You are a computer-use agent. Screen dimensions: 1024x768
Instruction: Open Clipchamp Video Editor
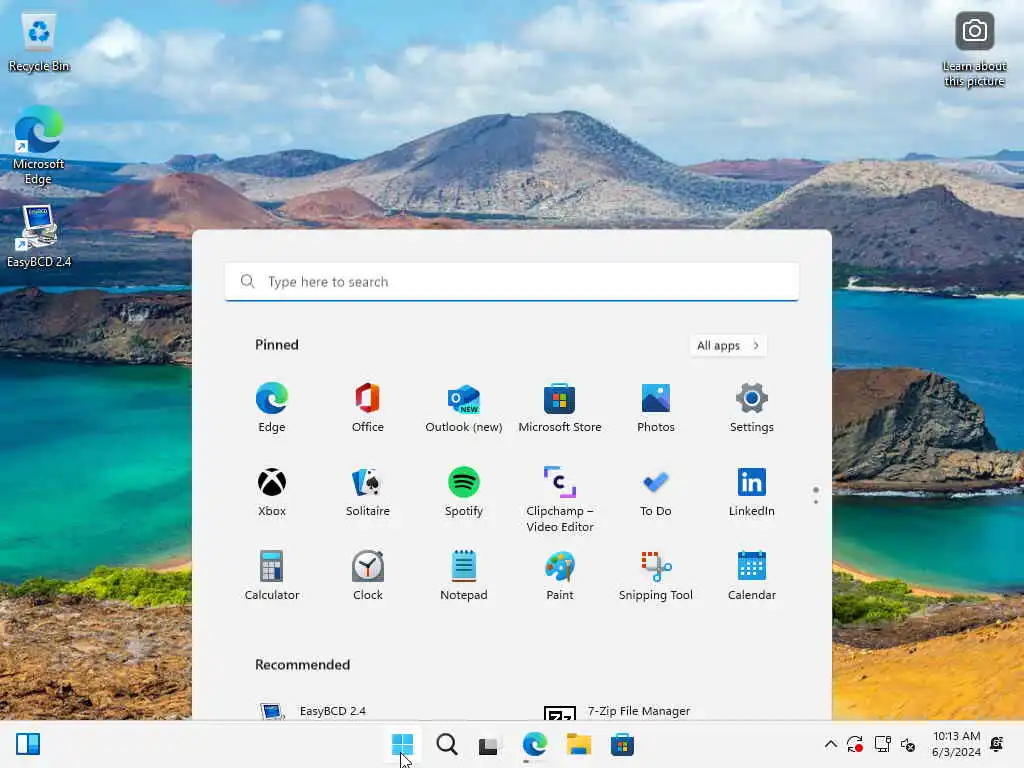560,500
